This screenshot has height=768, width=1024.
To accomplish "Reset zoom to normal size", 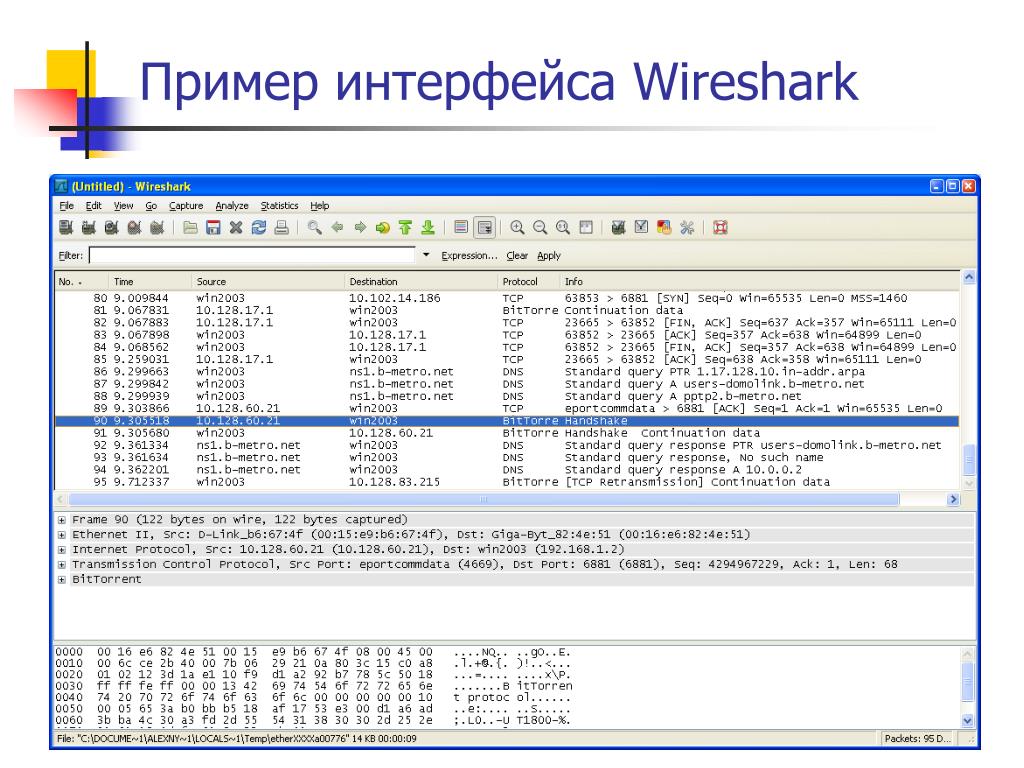I will click(x=563, y=227).
